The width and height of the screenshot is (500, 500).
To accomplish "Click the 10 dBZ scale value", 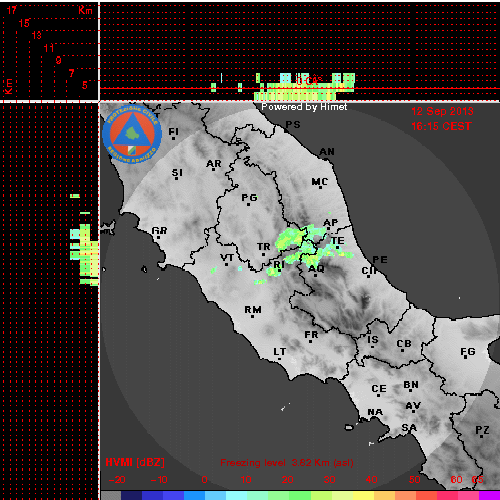I will coord(246,480).
